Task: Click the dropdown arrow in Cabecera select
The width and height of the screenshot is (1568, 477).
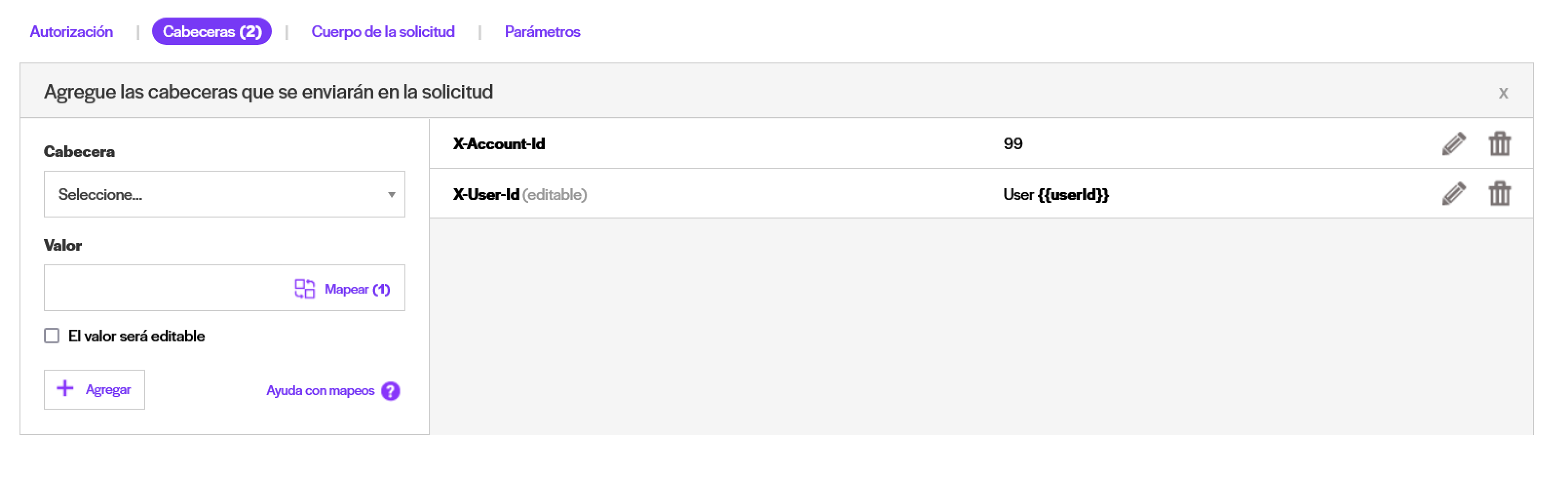Action: (x=391, y=195)
